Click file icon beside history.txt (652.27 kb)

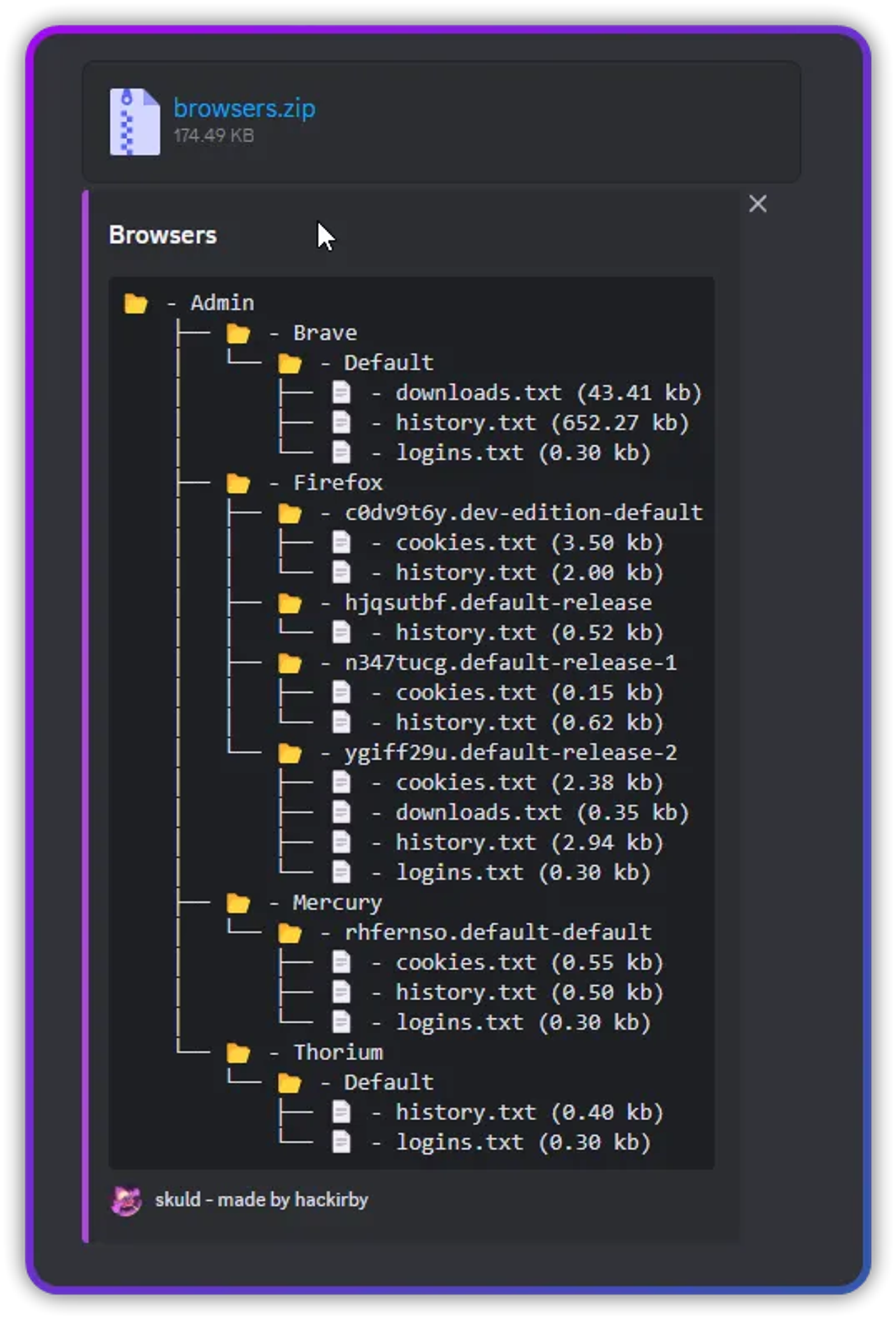coord(341,423)
